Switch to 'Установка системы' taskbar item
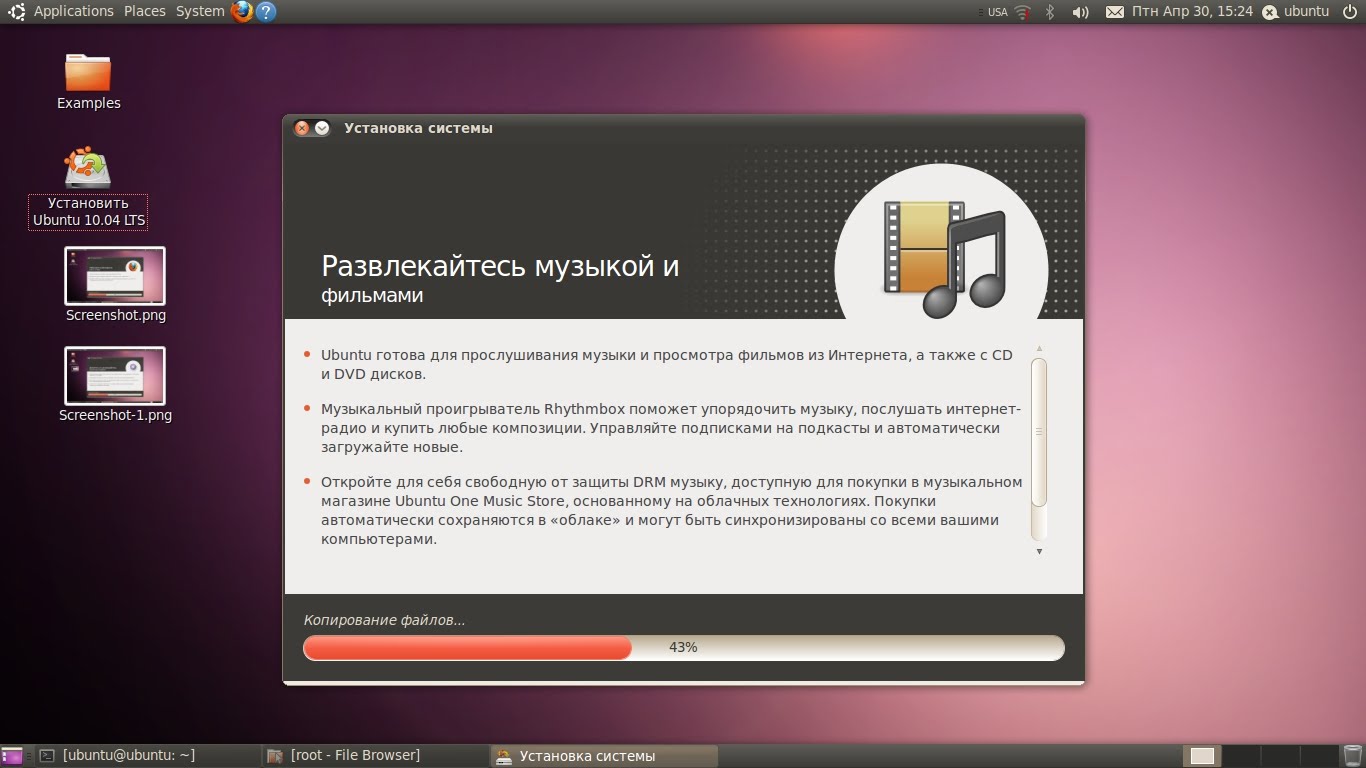 click(x=604, y=756)
